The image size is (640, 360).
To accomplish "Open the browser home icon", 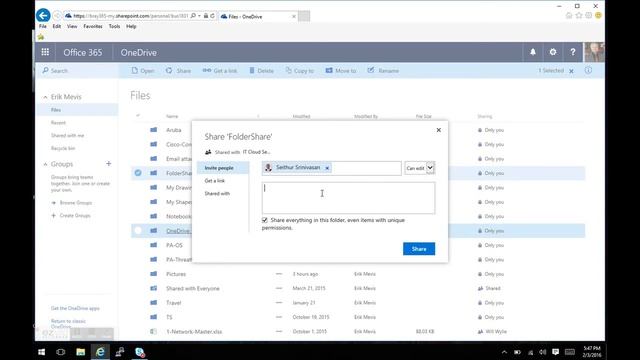I will (x=569, y=16).
